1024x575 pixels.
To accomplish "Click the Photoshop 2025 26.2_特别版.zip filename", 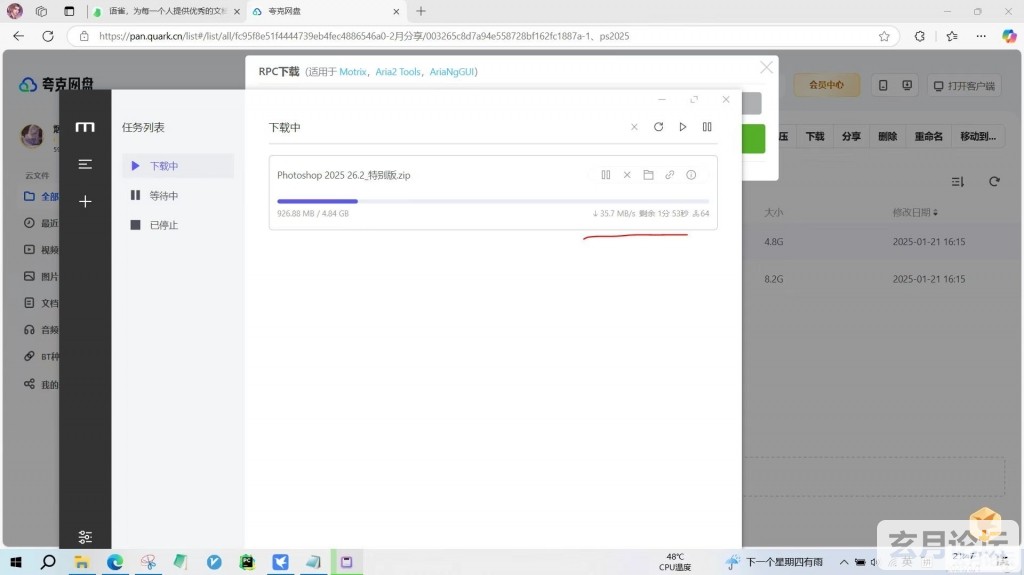I will [344, 175].
